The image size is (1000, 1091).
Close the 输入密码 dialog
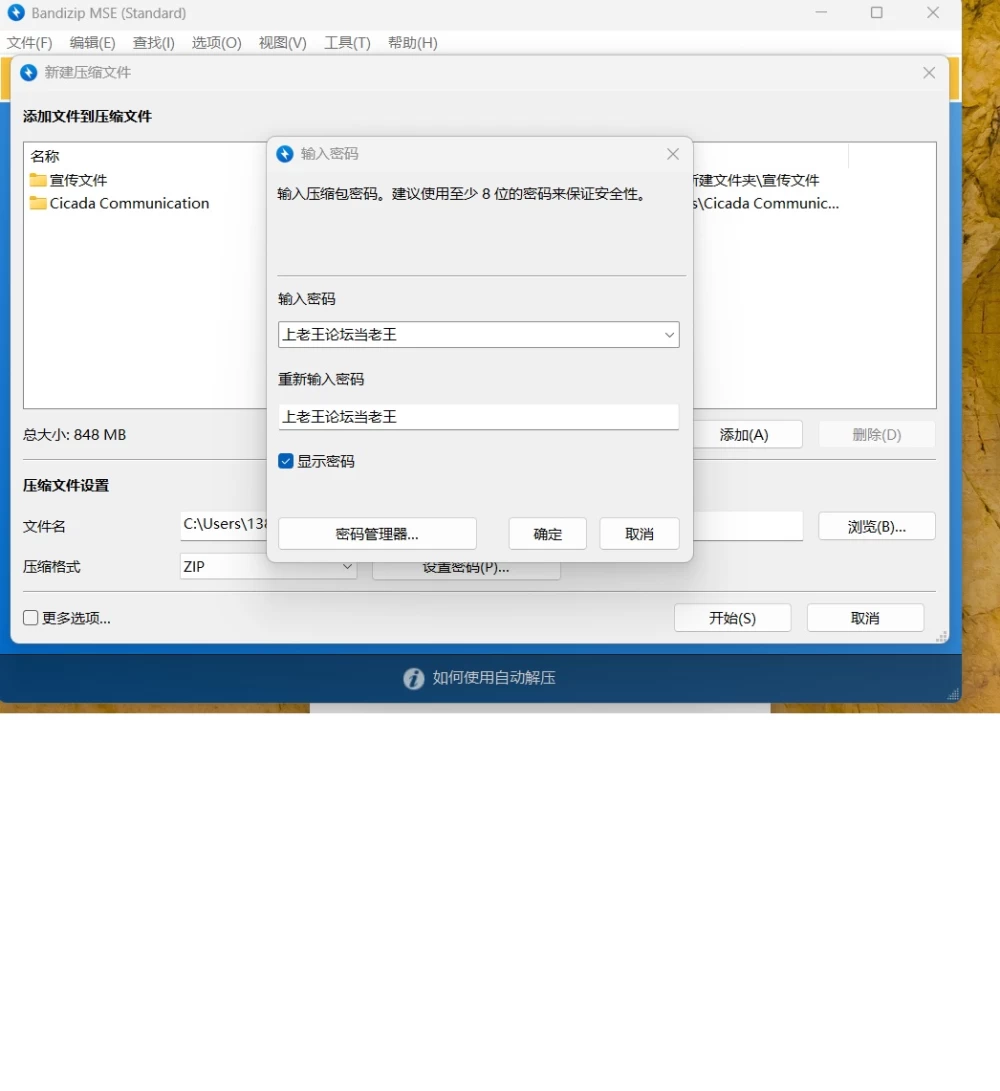(x=673, y=154)
